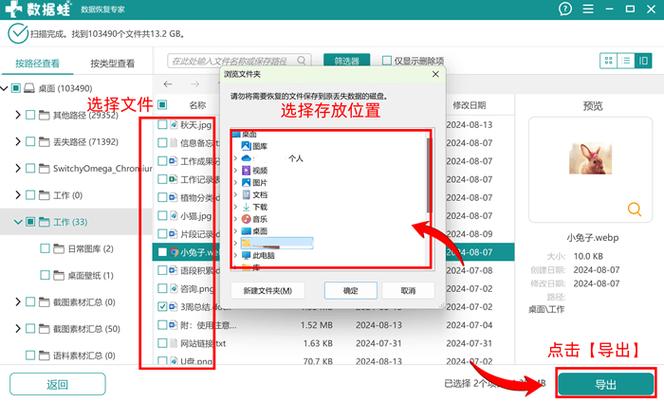Screen dimensions: 664x401
Task: Select 语料素材汇总 (0) tree row
Action: [x=76, y=355]
